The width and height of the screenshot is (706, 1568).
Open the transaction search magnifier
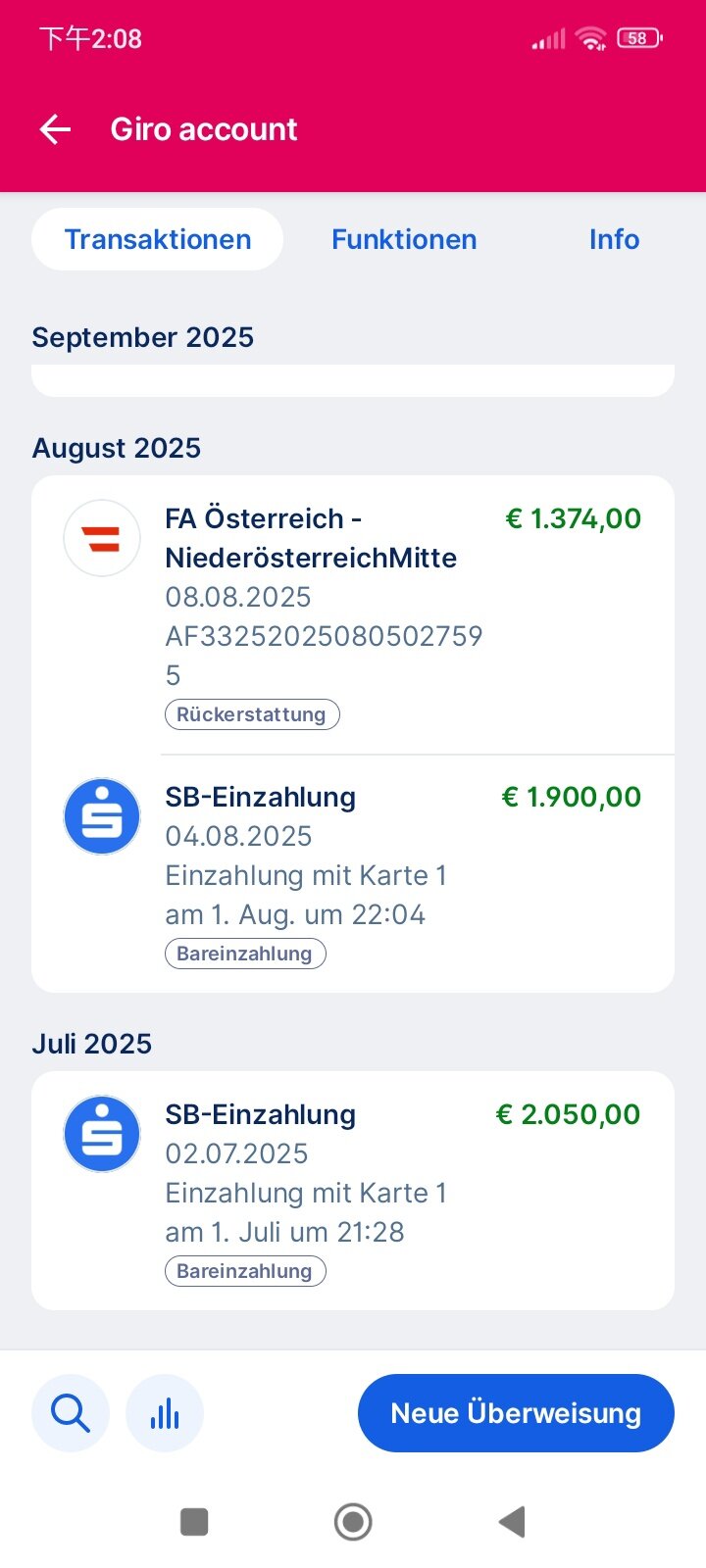pos(71,1413)
